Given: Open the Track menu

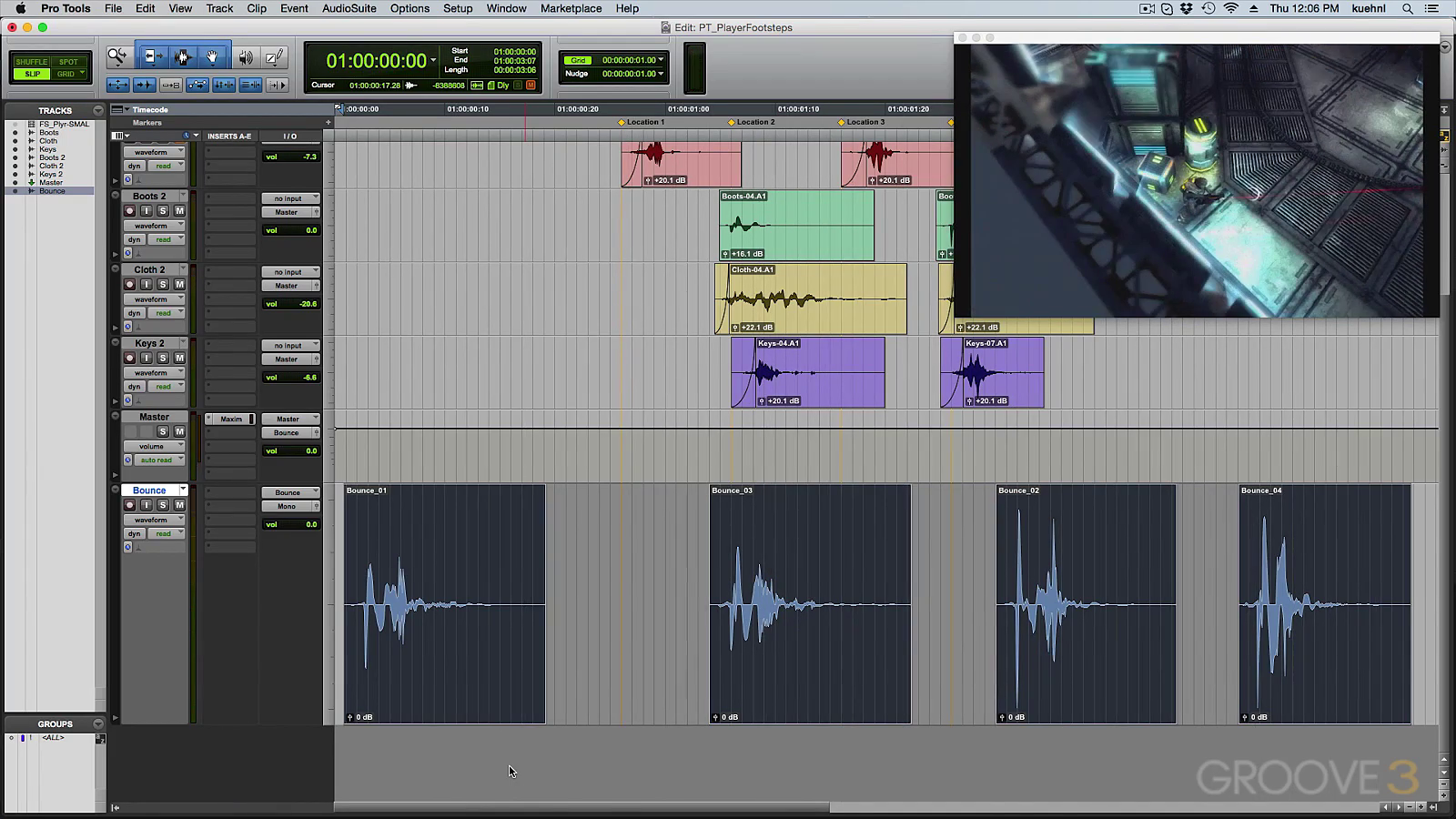Looking at the screenshot, I should [x=219, y=8].
